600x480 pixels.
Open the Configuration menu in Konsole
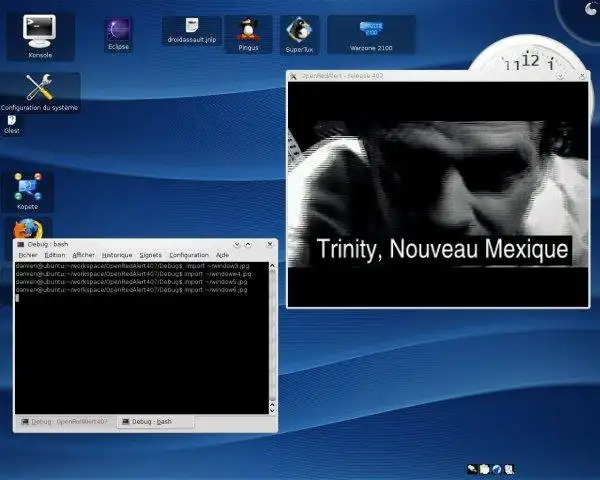[x=189, y=255]
